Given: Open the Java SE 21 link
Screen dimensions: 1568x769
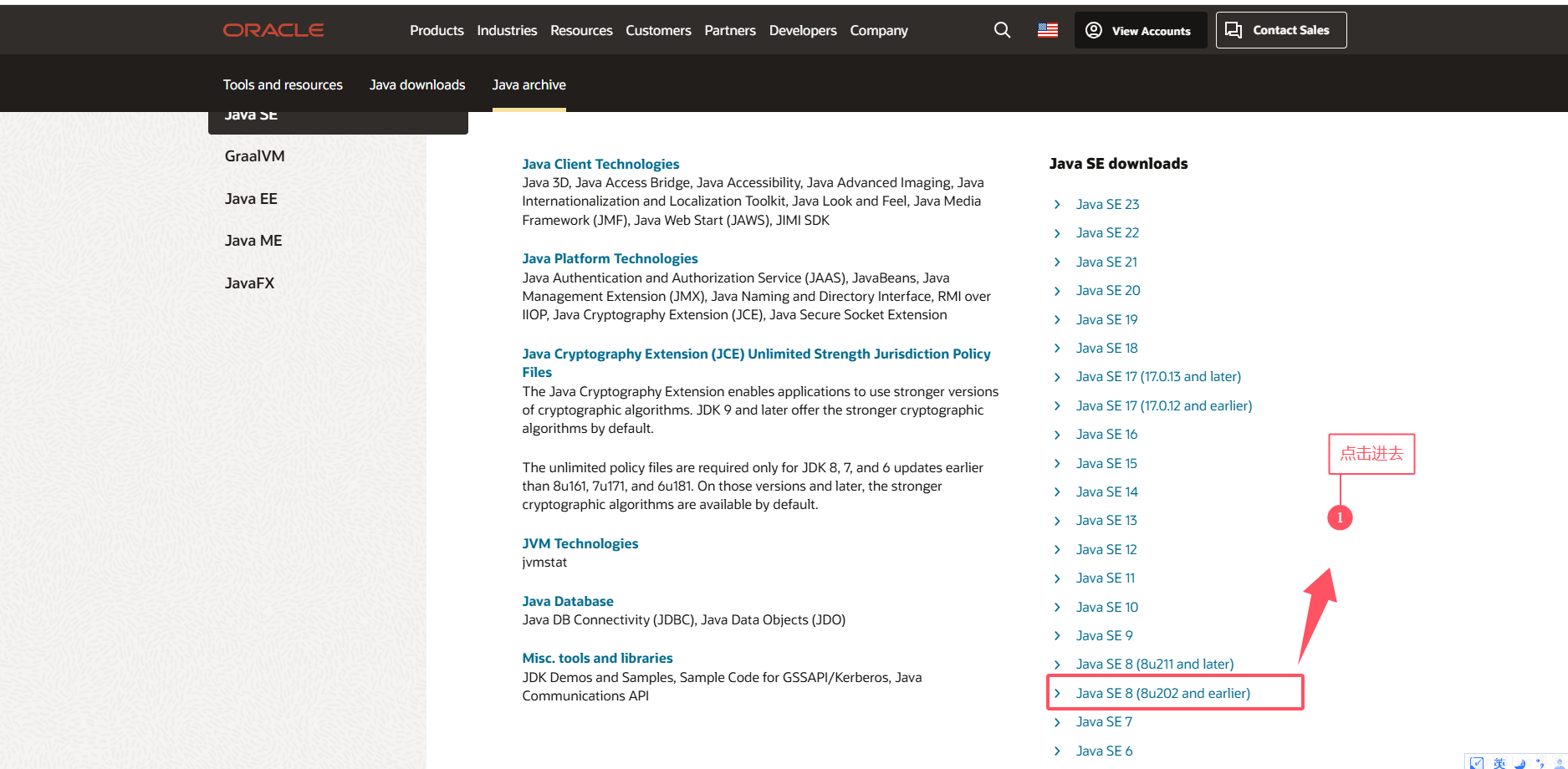Looking at the screenshot, I should 1106,262.
